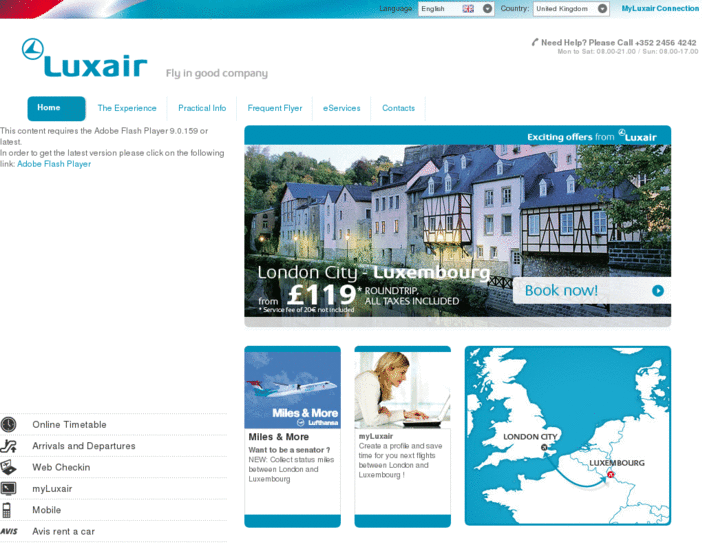Click the MyLuxair Connection link
Screen dimensions: 727x545
pos(660,8)
